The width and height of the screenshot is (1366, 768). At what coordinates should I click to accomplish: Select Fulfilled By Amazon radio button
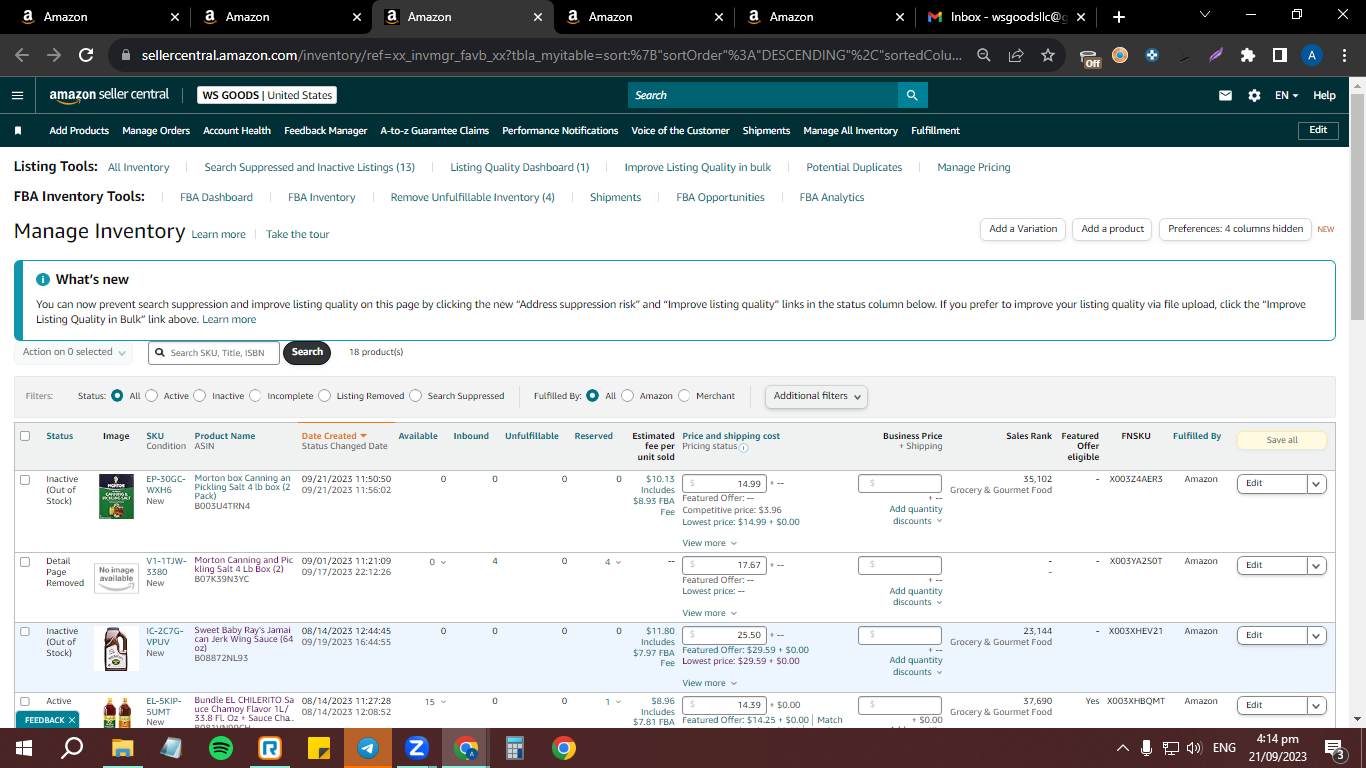pyautogui.click(x=628, y=396)
